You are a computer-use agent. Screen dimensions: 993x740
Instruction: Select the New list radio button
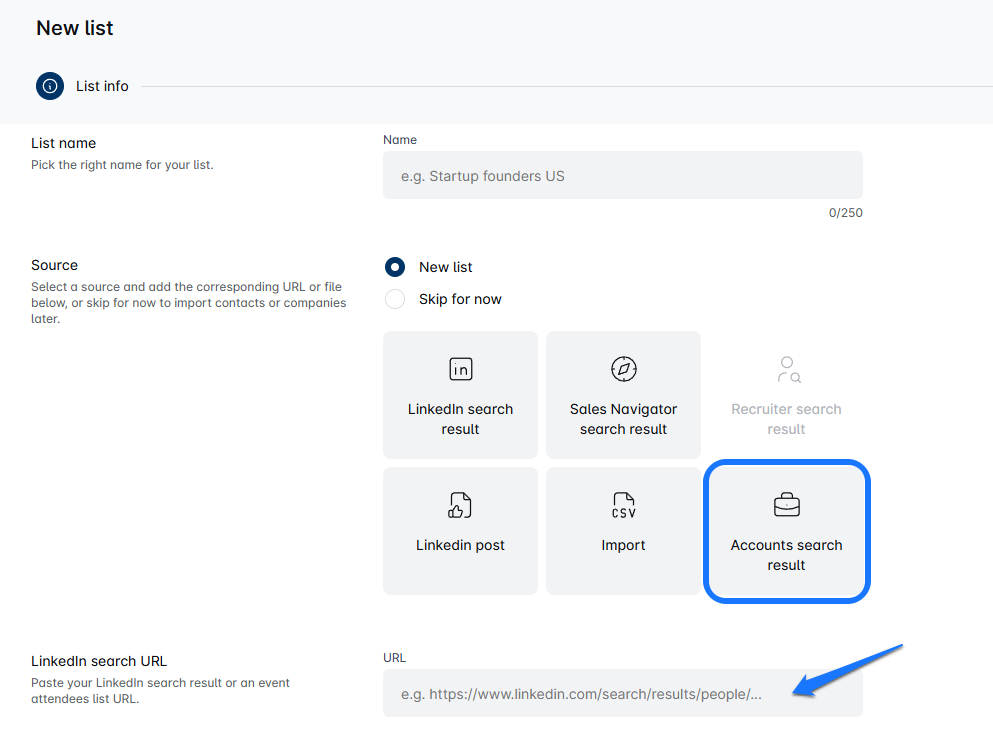(395, 267)
